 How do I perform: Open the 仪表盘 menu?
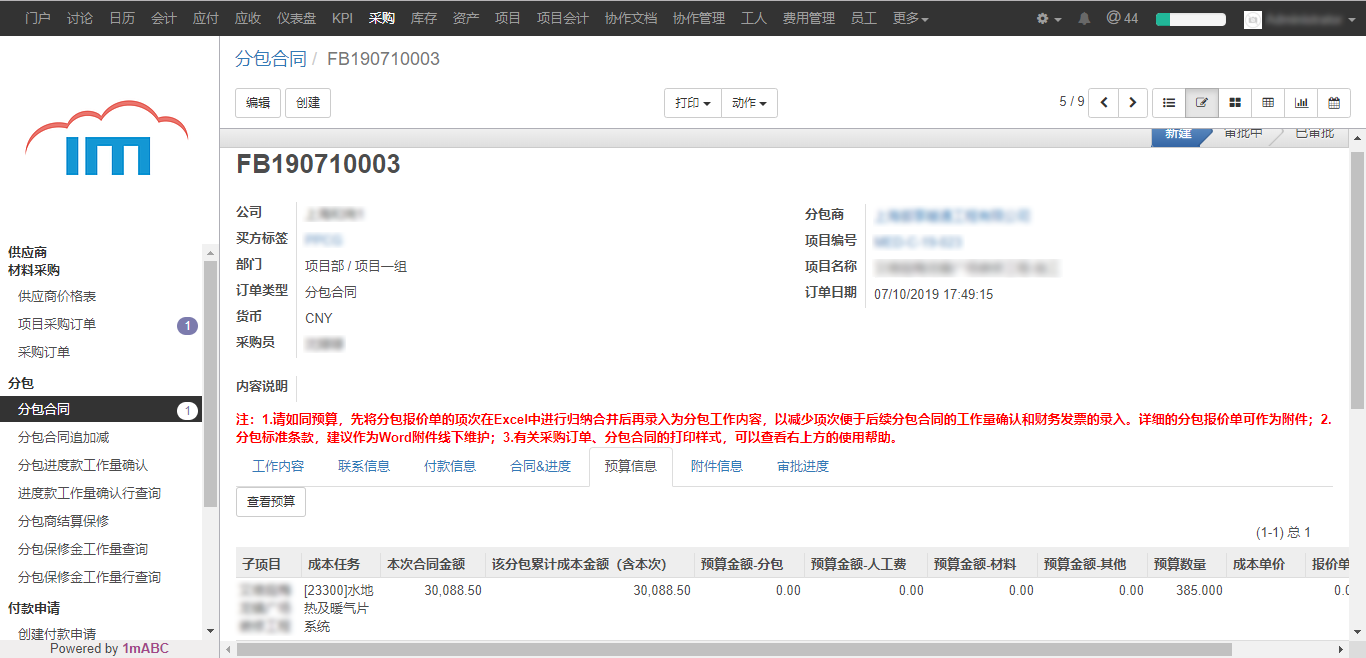pos(296,18)
